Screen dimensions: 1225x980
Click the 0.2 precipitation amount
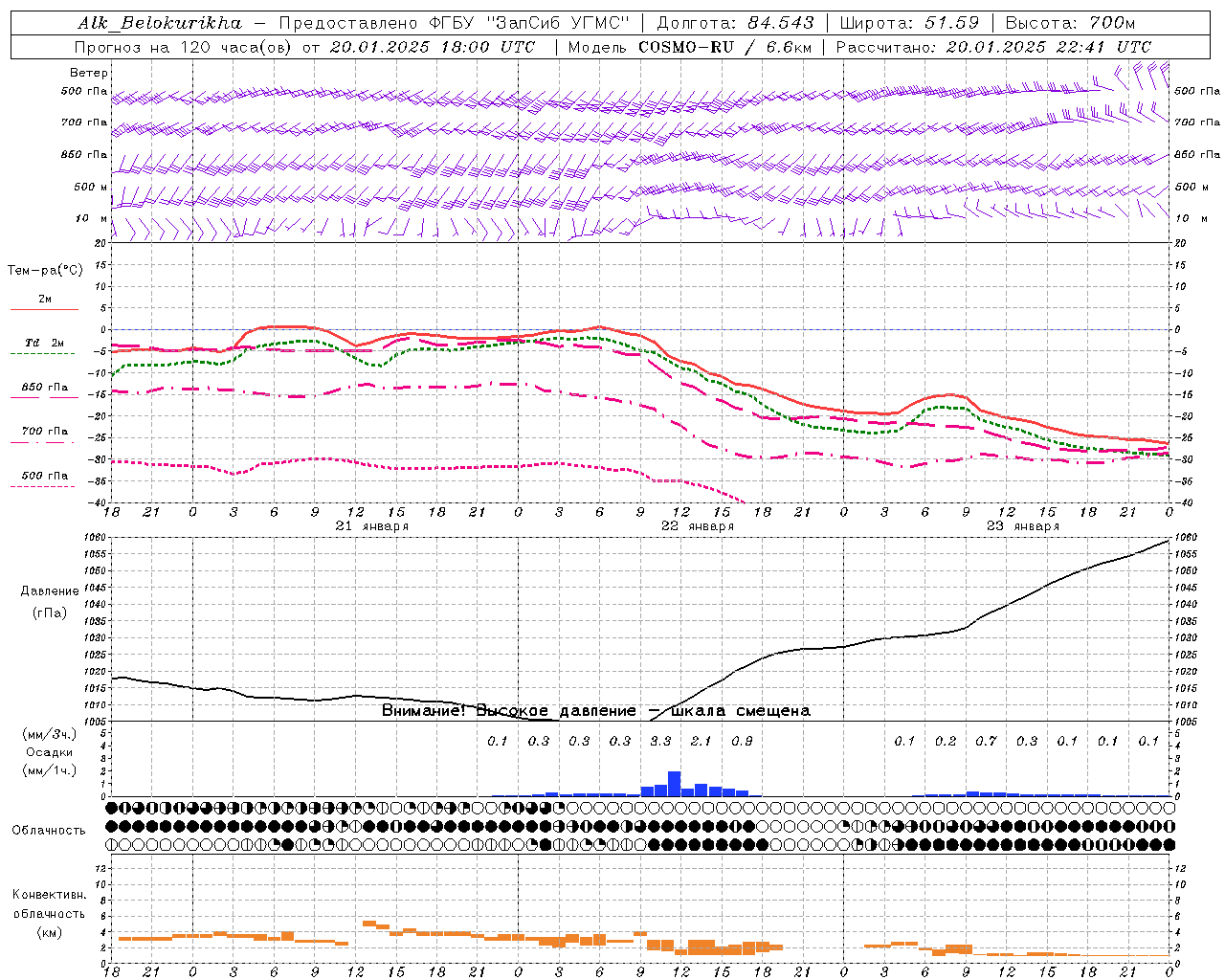[946, 742]
